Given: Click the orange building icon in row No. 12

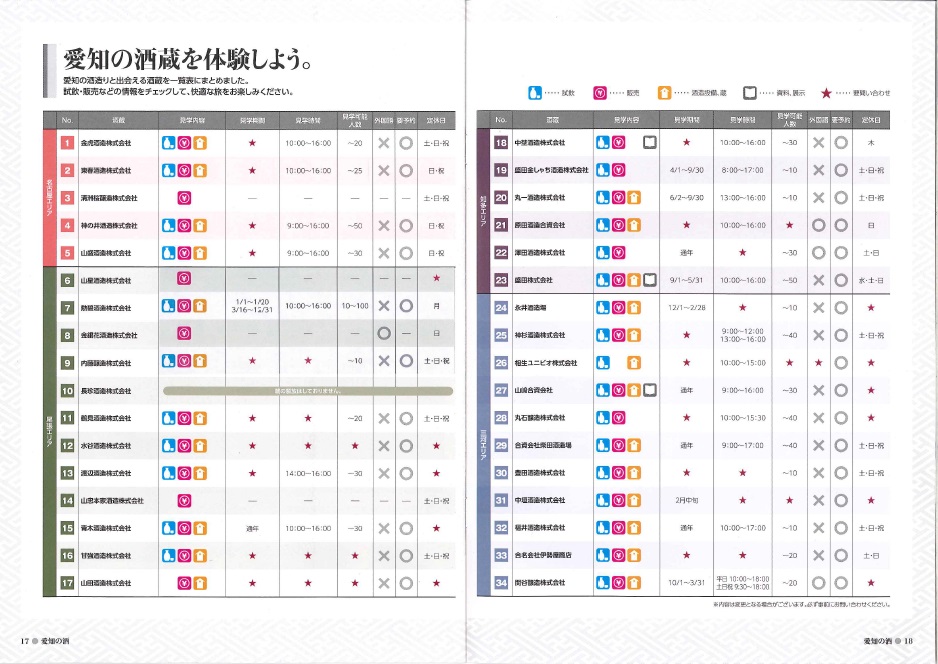Looking at the screenshot, I should tap(200, 446).
